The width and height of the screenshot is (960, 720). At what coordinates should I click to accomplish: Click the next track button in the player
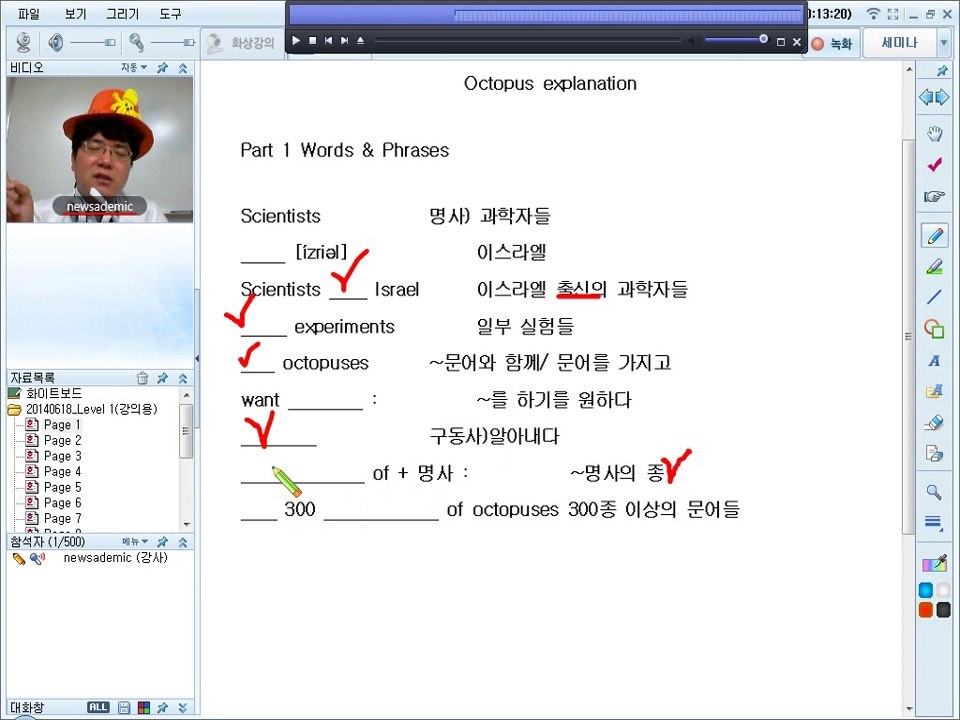(x=344, y=40)
